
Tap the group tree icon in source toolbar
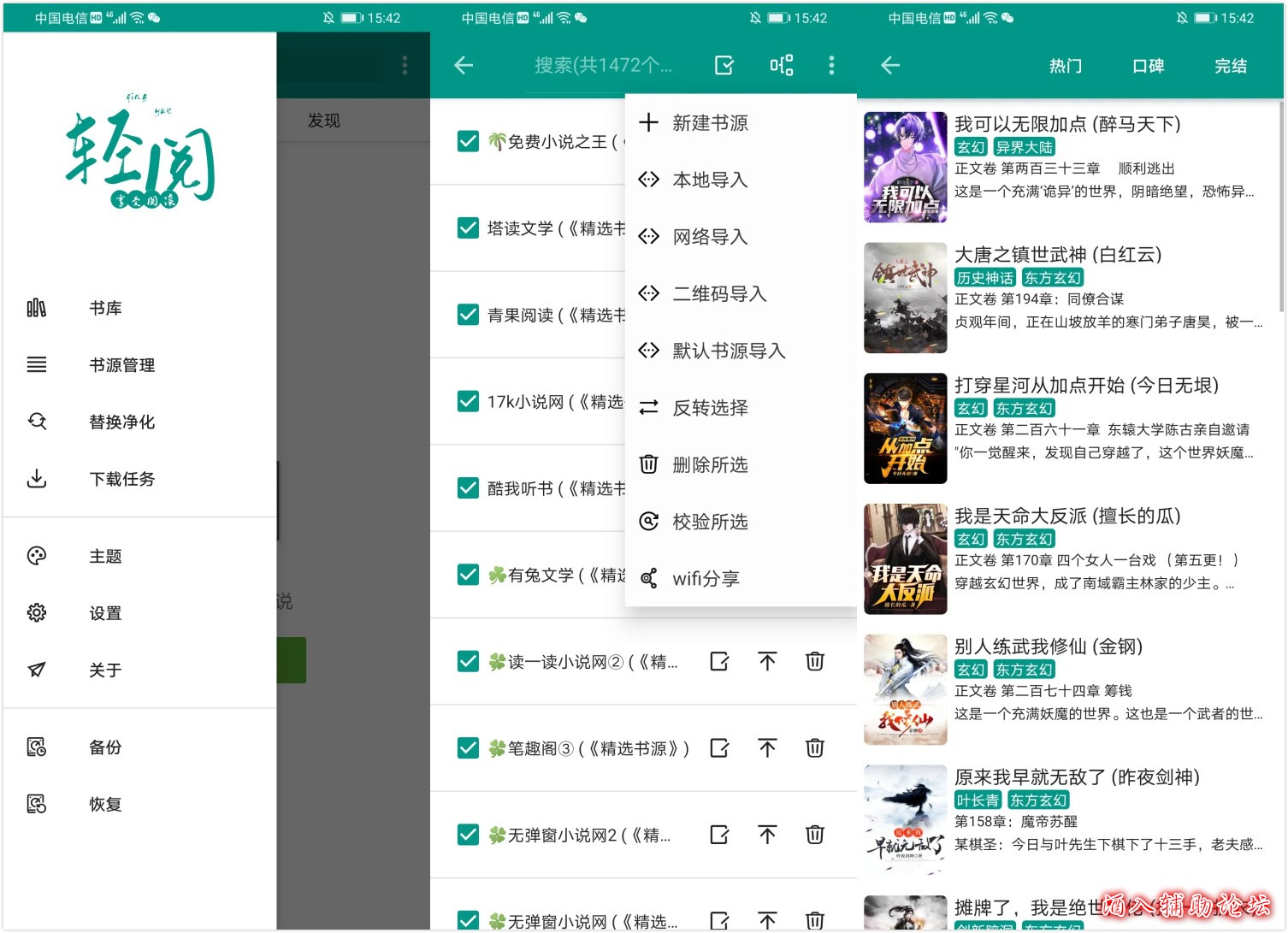coord(782,65)
